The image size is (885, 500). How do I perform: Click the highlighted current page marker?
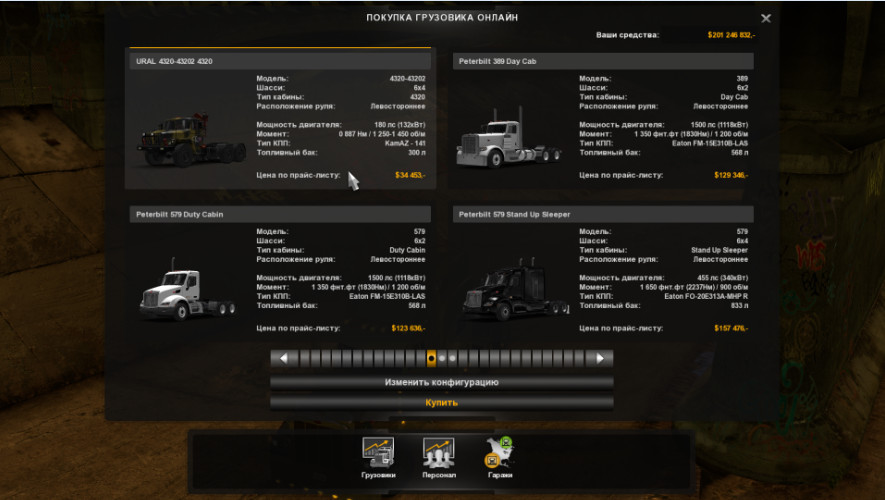431,358
